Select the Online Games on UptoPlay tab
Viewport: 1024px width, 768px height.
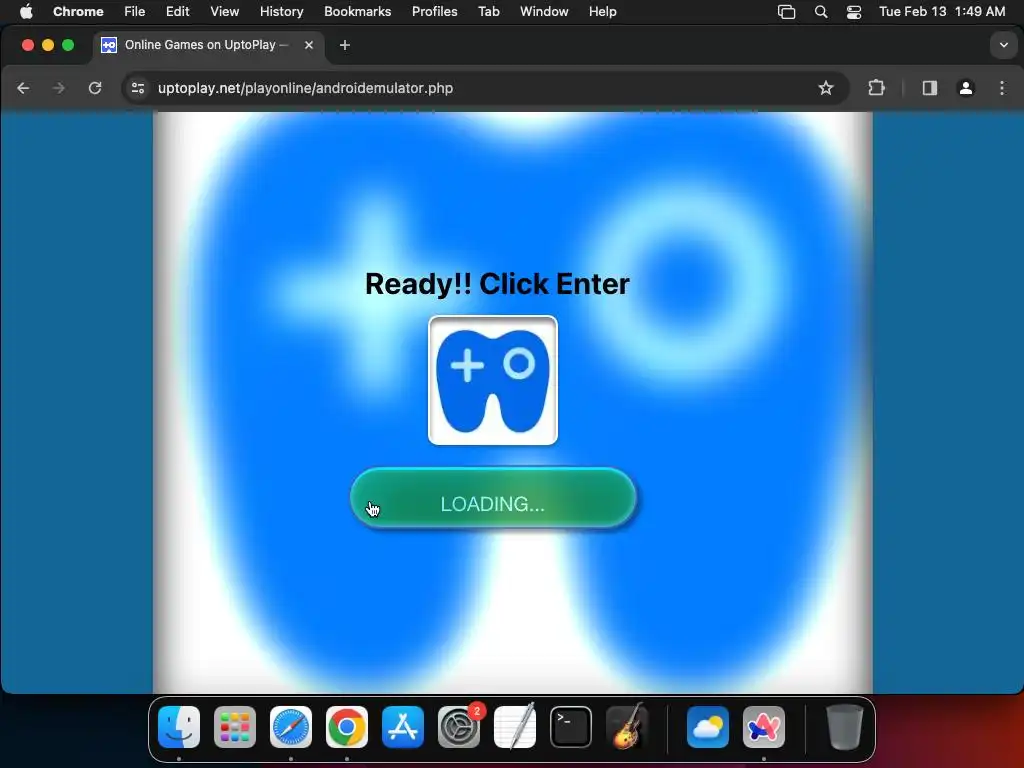208,45
